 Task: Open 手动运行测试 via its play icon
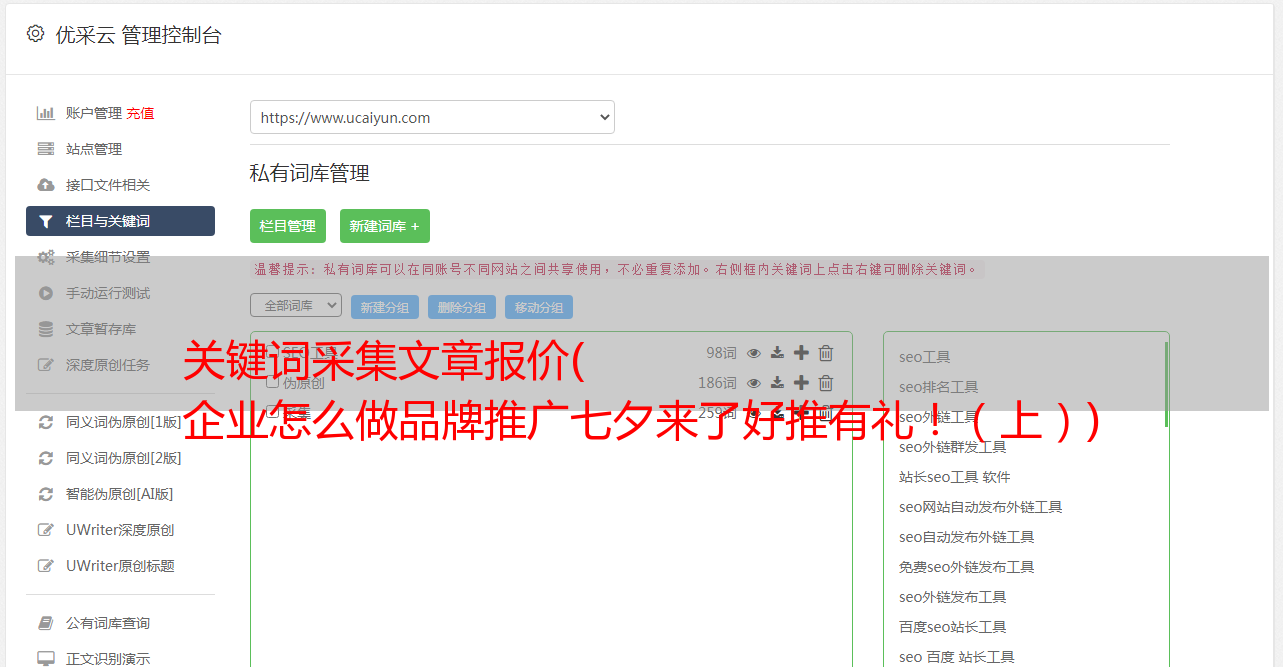[x=45, y=293]
